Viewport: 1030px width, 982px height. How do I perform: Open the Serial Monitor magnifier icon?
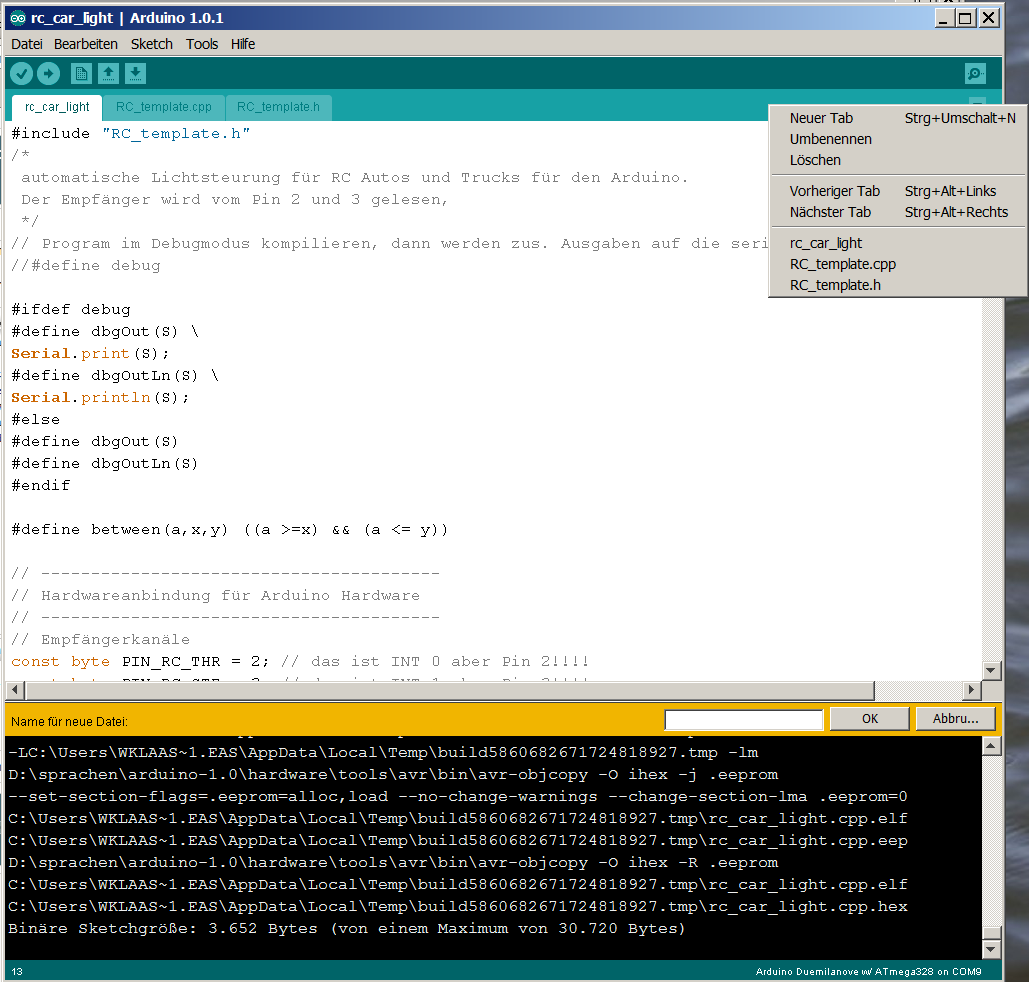click(x=975, y=73)
